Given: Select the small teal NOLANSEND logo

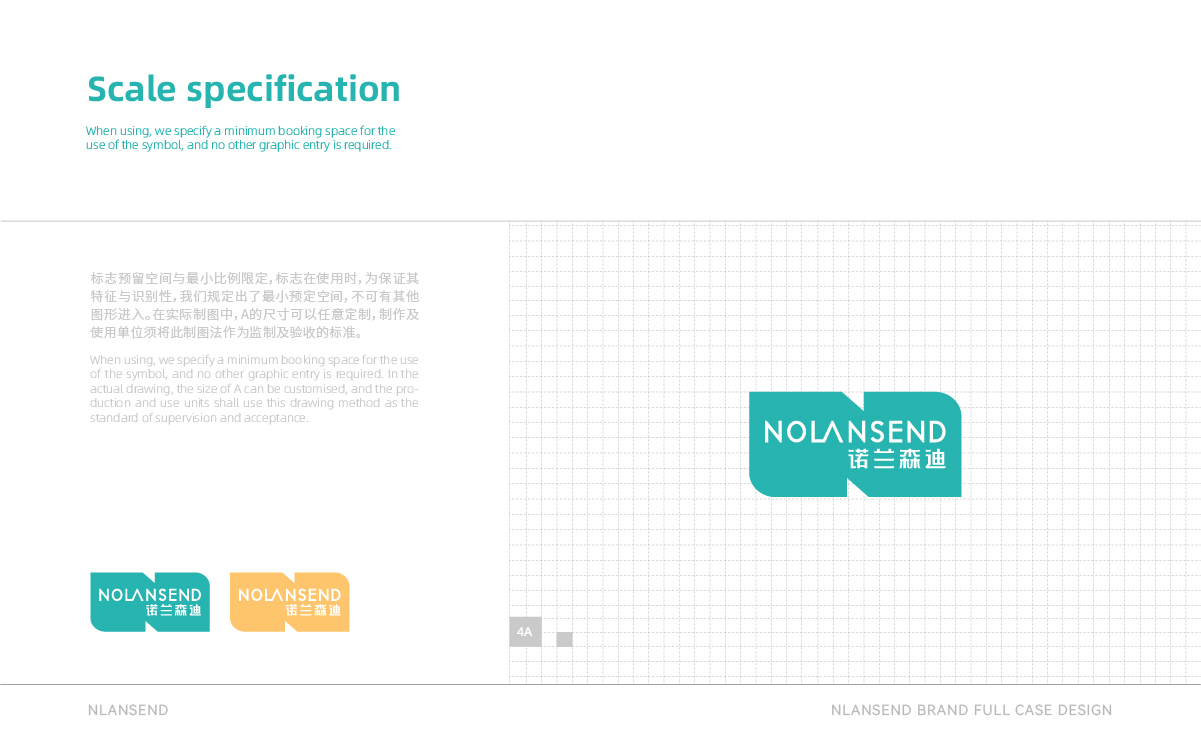Looking at the screenshot, I should click(150, 602).
